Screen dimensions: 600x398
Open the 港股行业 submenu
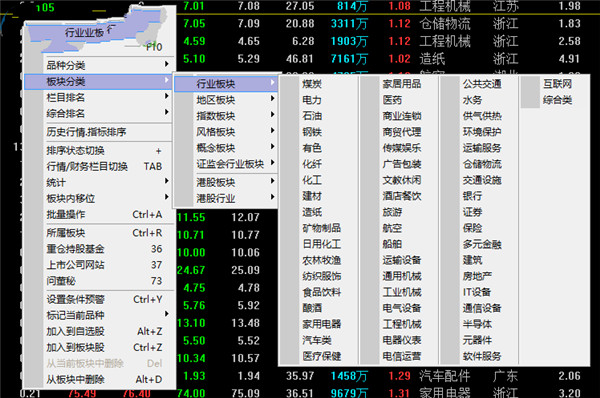point(225,199)
